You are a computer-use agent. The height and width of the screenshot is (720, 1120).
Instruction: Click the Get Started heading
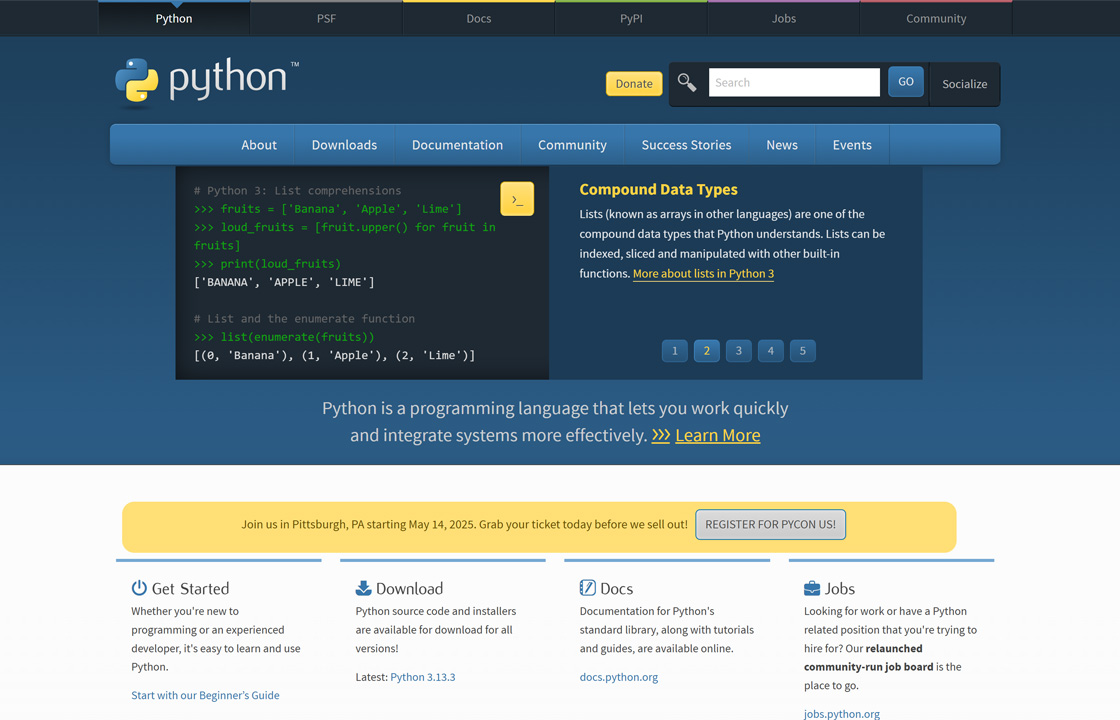point(191,589)
